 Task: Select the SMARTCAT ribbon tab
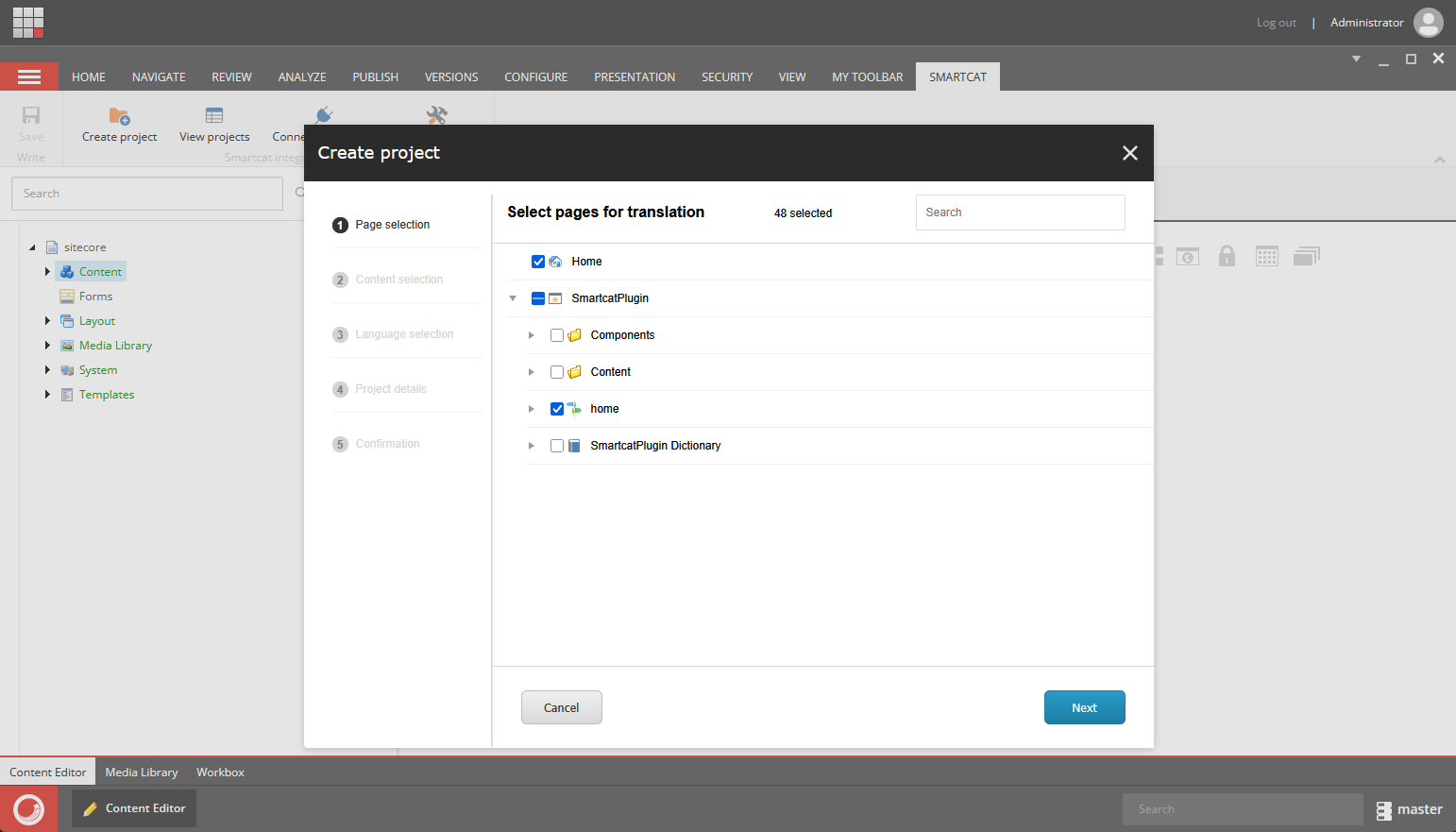(957, 77)
